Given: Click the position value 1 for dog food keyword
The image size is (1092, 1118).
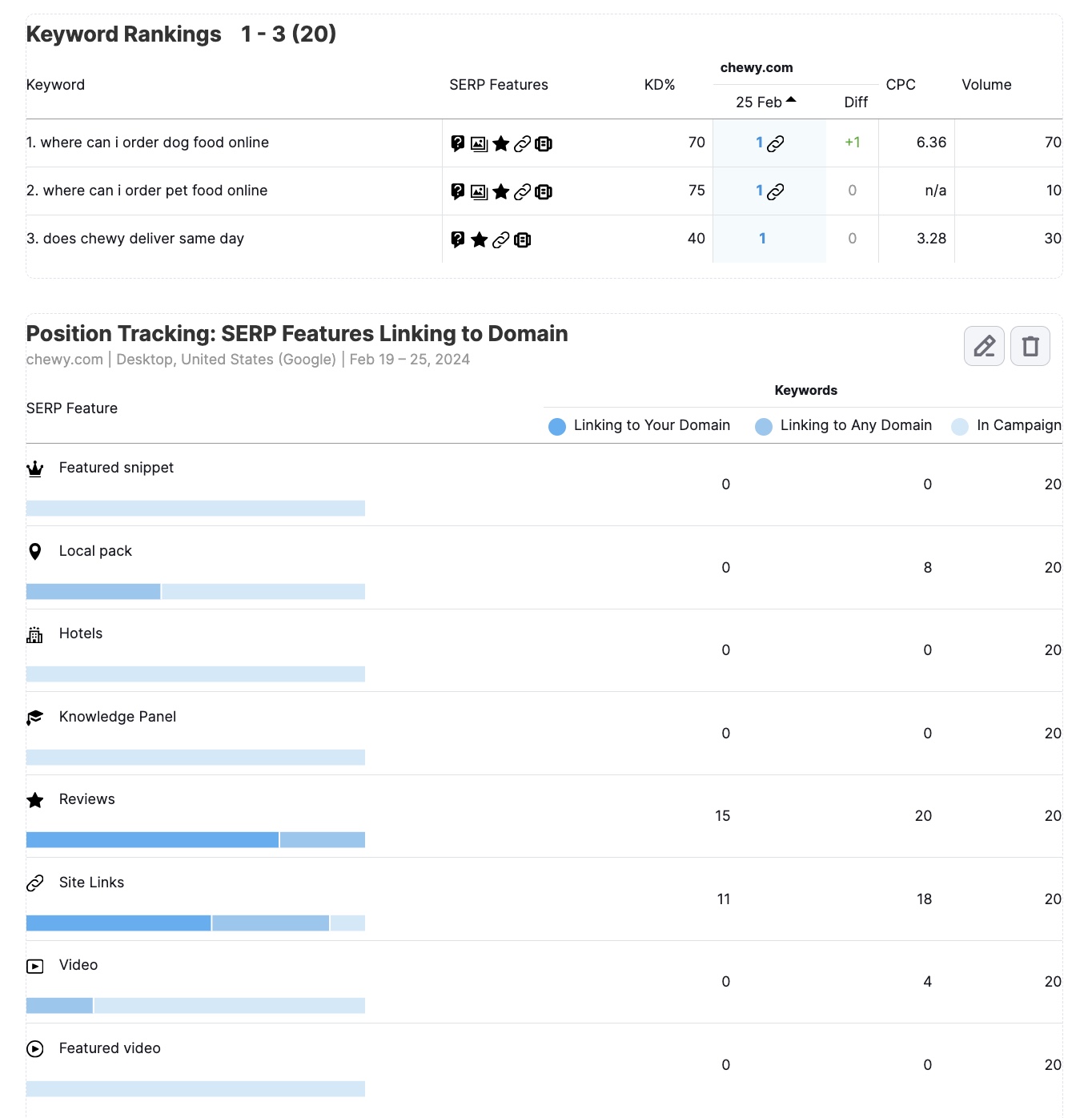Looking at the screenshot, I should pyautogui.click(x=758, y=143).
